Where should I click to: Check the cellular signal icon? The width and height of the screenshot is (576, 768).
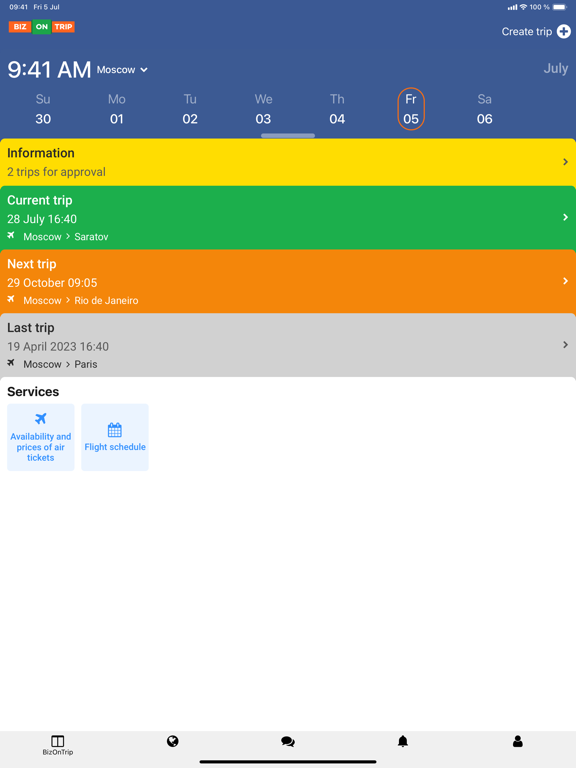click(x=512, y=7)
